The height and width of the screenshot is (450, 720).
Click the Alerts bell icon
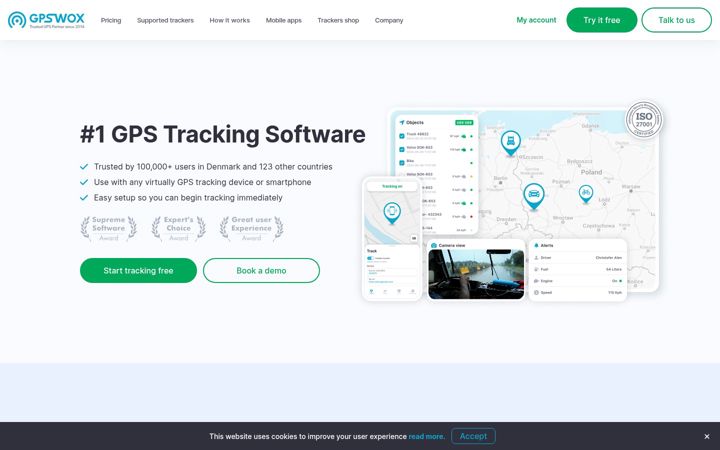pyautogui.click(x=536, y=246)
